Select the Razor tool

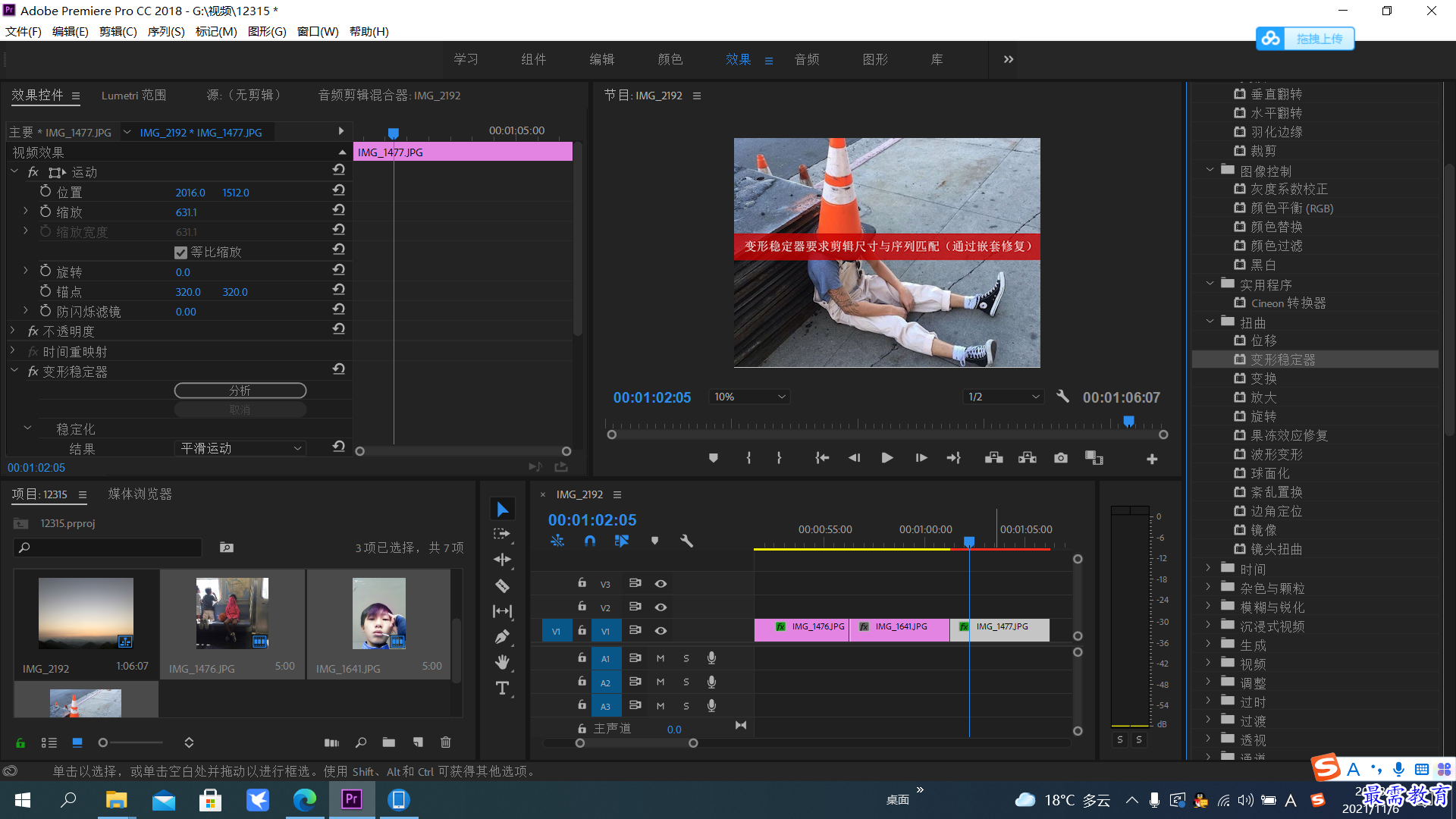coord(502,585)
